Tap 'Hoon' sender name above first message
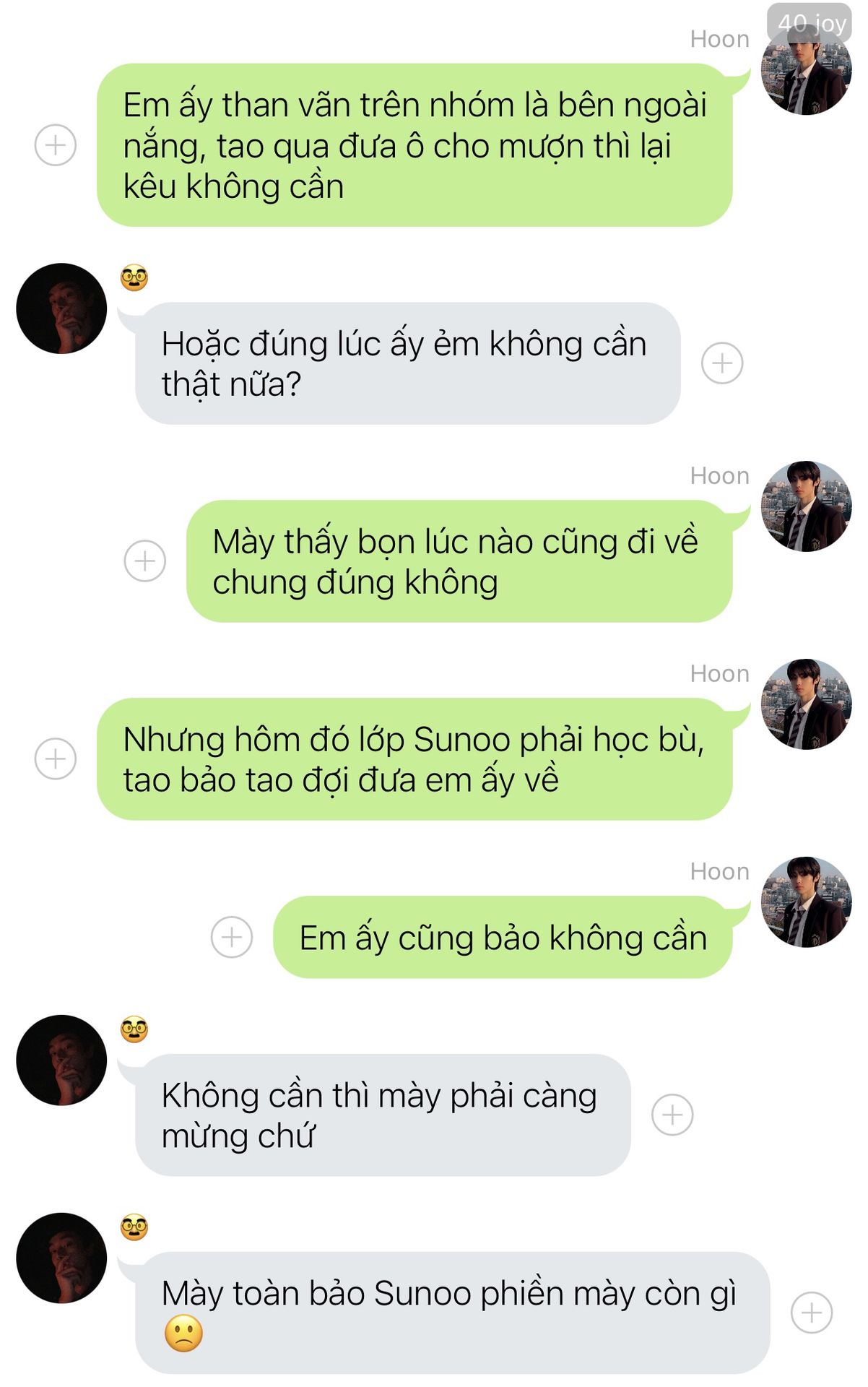This screenshot has width=868, height=1387. 719,39
